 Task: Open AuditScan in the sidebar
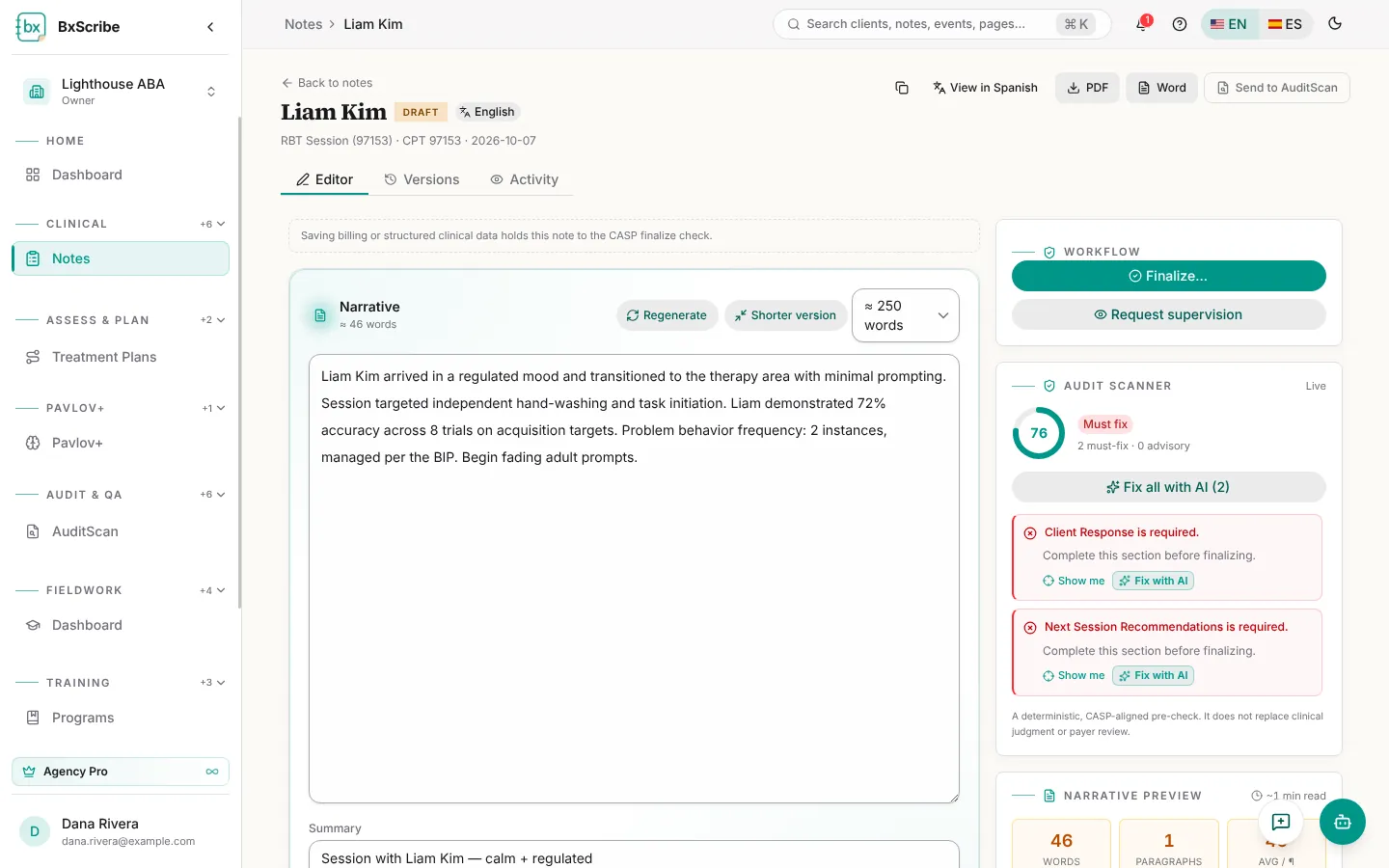121,531
